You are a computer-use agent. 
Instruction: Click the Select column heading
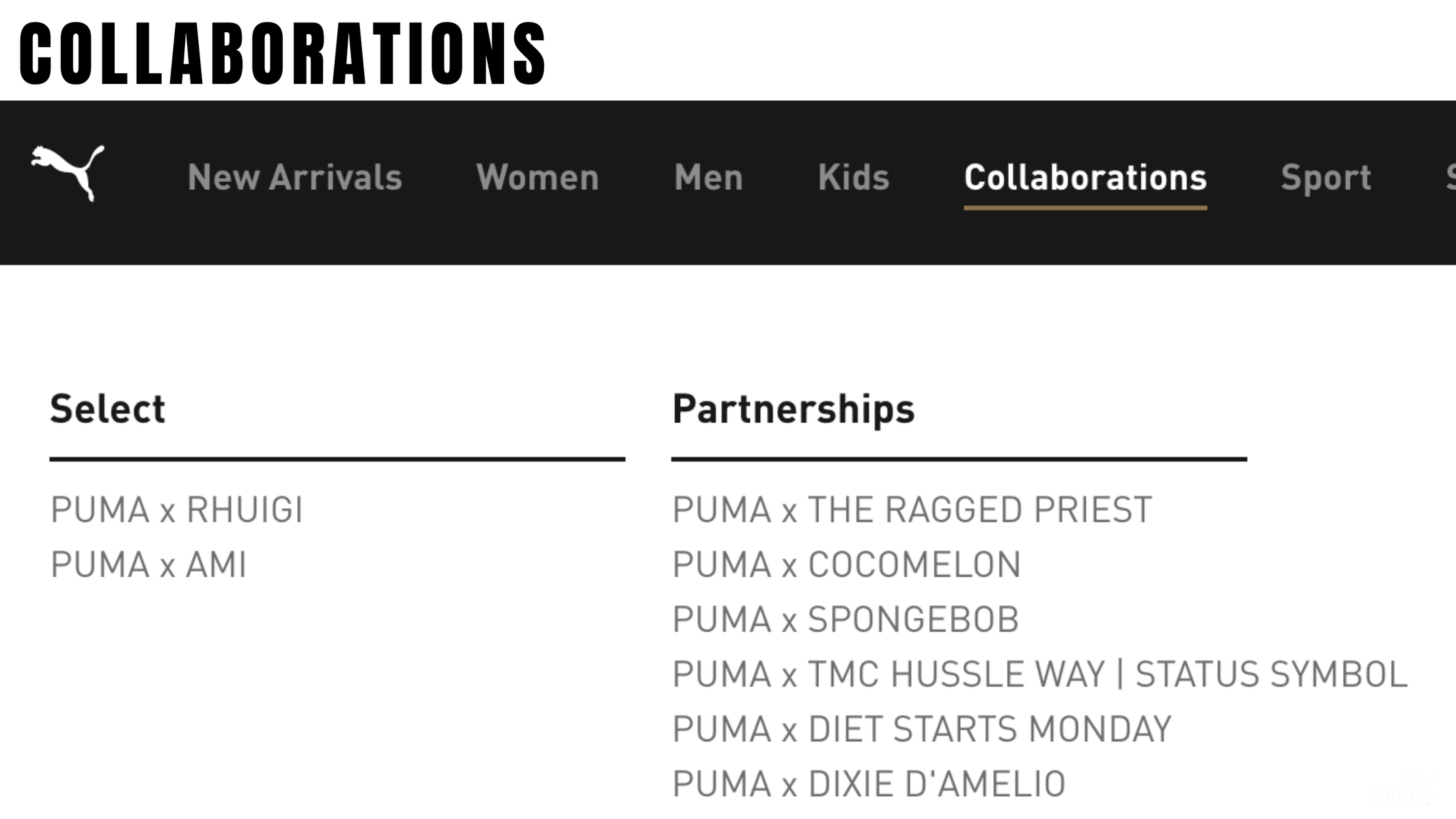108,409
